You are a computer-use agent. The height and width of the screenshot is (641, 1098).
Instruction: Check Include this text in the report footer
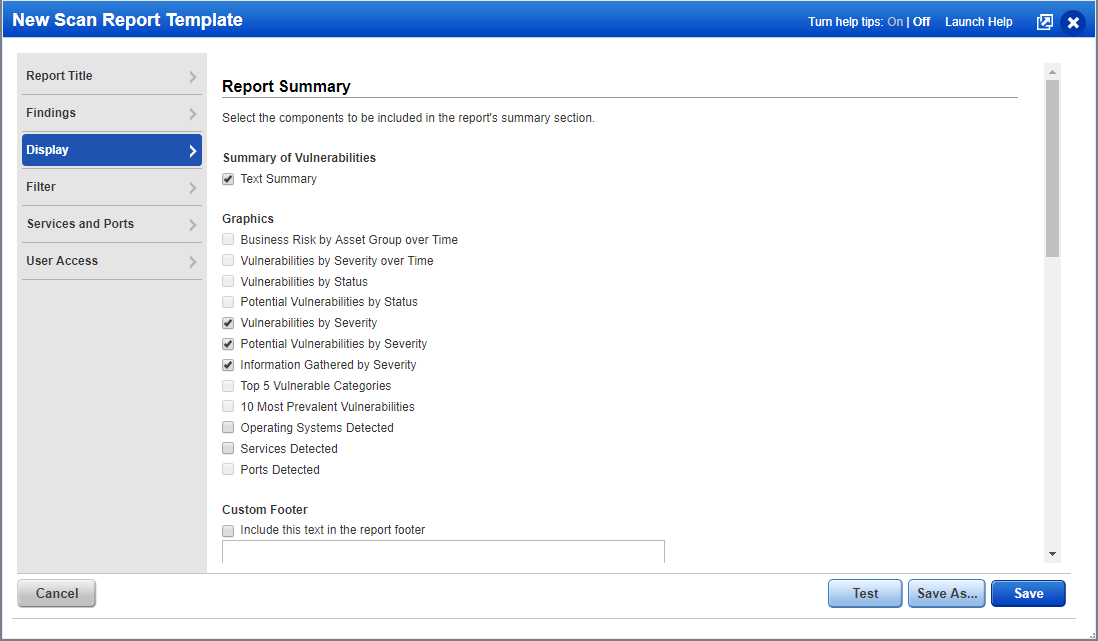click(228, 530)
